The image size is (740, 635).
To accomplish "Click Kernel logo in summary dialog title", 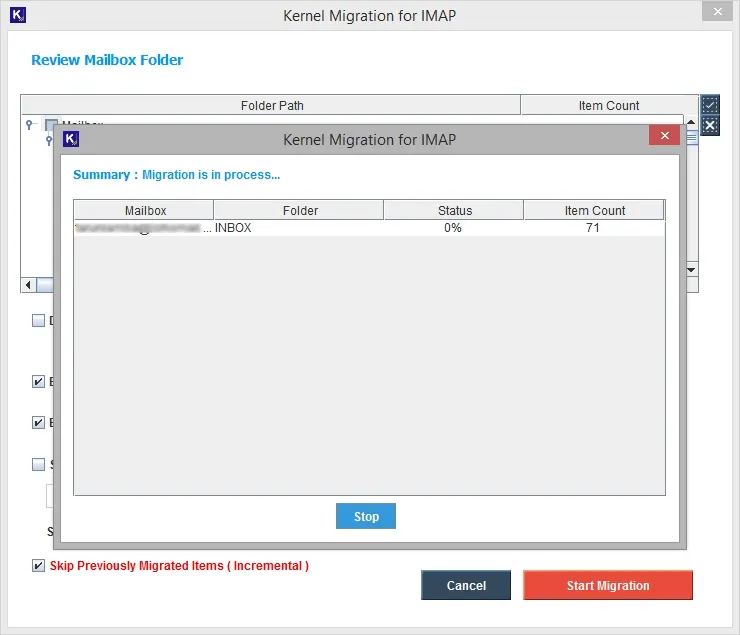I will tap(71, 139).
